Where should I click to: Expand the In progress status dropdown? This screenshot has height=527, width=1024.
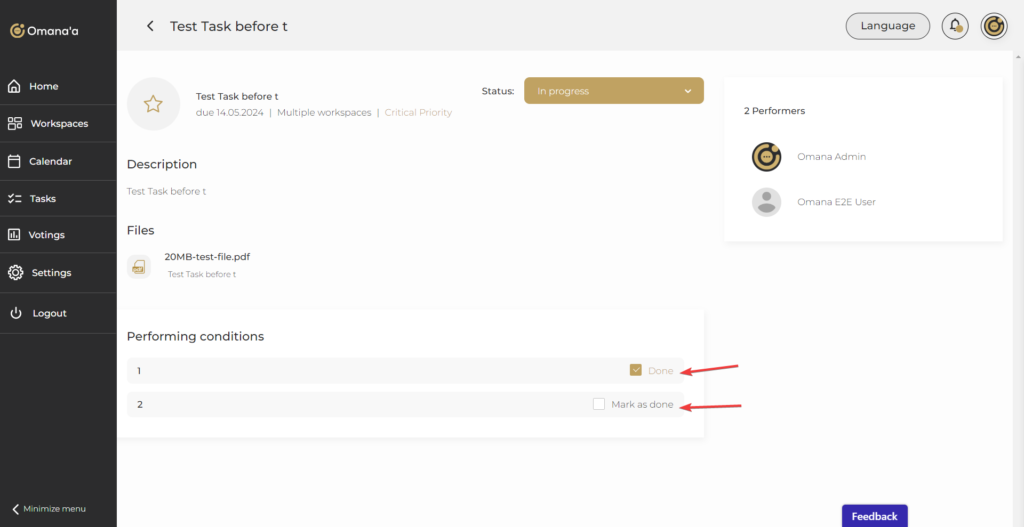(613, 91)
